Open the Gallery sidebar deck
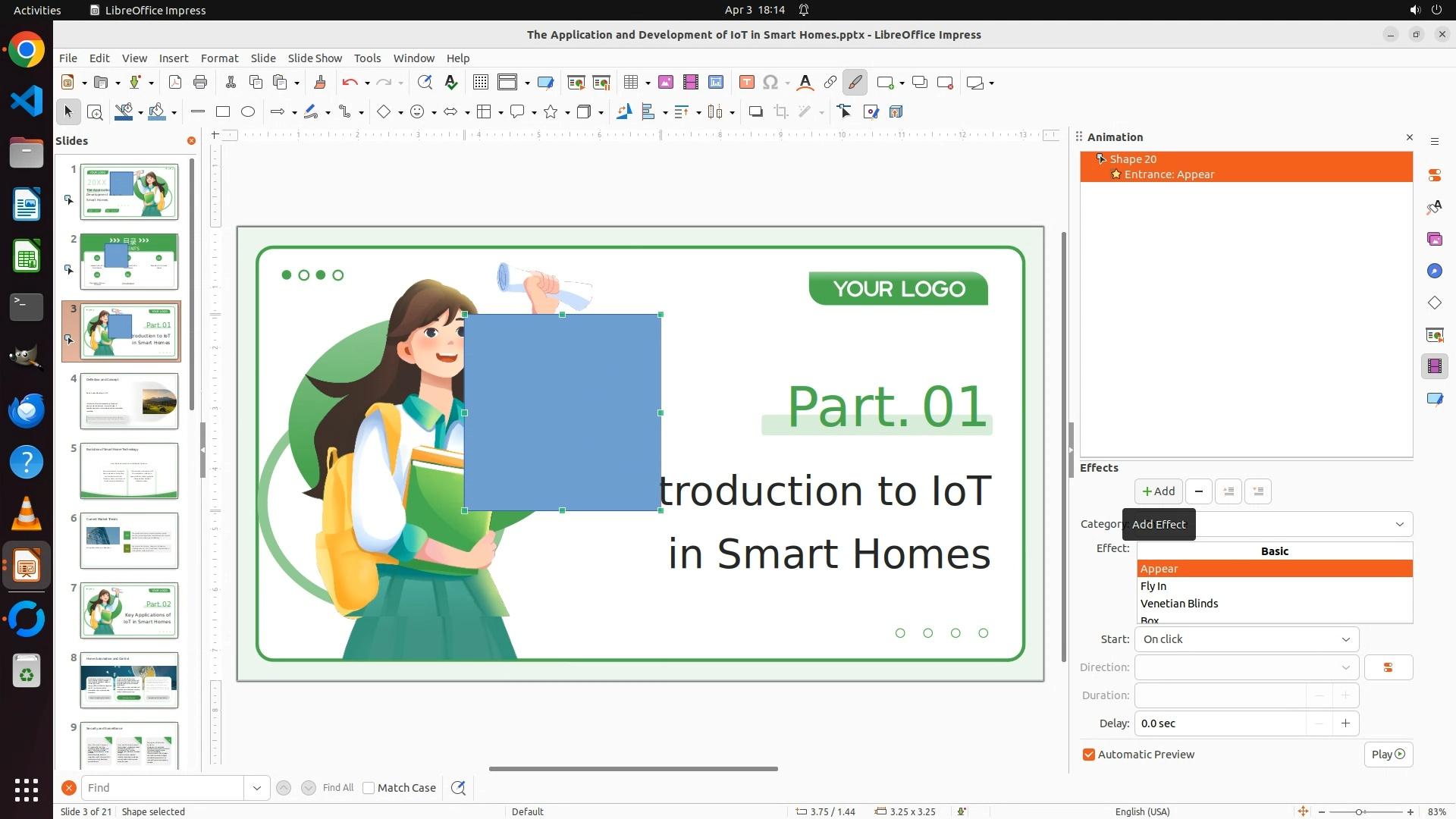This screenshot has width=1456, height=819. (1434, 239)
